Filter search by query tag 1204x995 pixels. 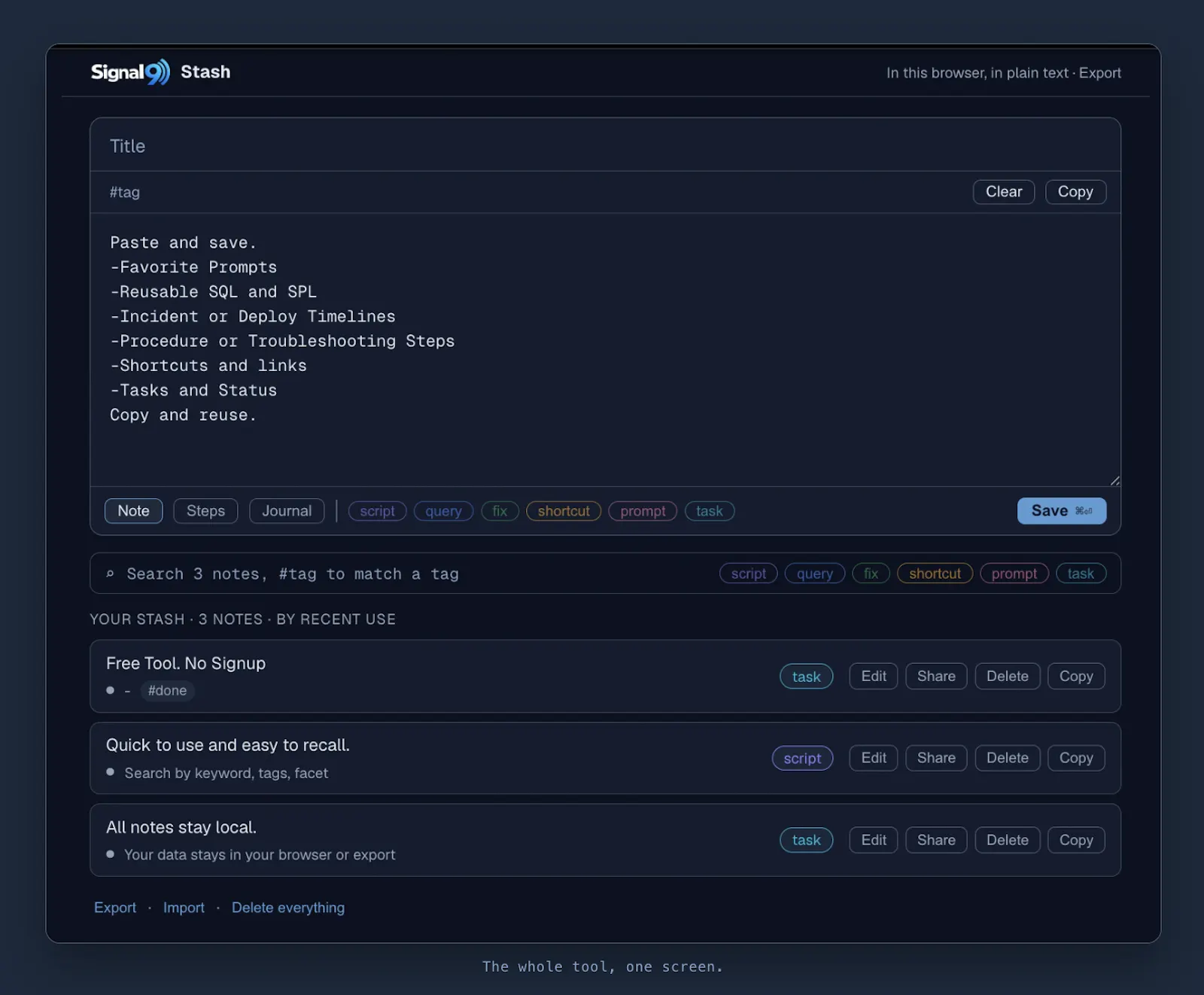click(815, 574)
